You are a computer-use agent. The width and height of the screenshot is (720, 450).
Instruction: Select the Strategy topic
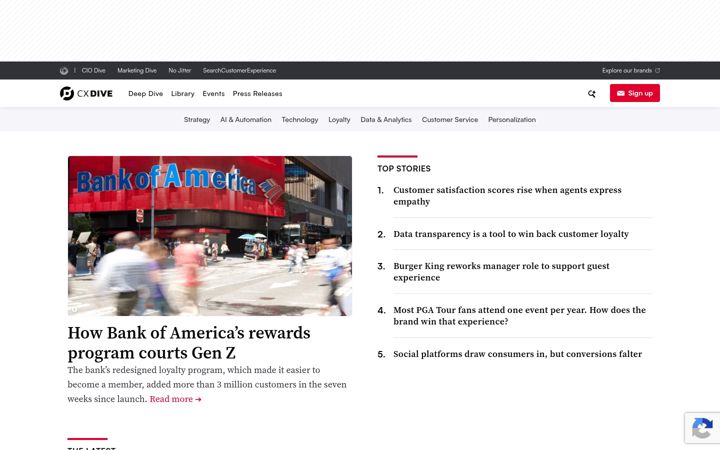197,120
